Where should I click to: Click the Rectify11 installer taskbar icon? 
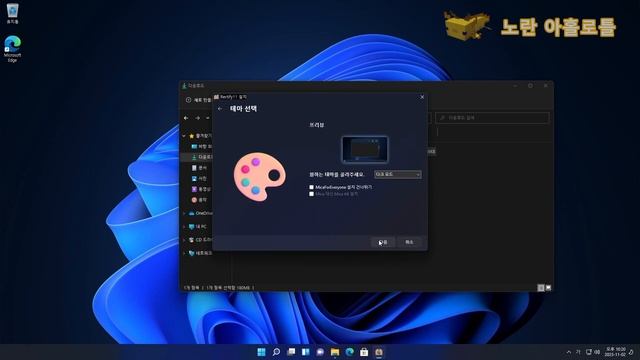(x=379, y=352)
